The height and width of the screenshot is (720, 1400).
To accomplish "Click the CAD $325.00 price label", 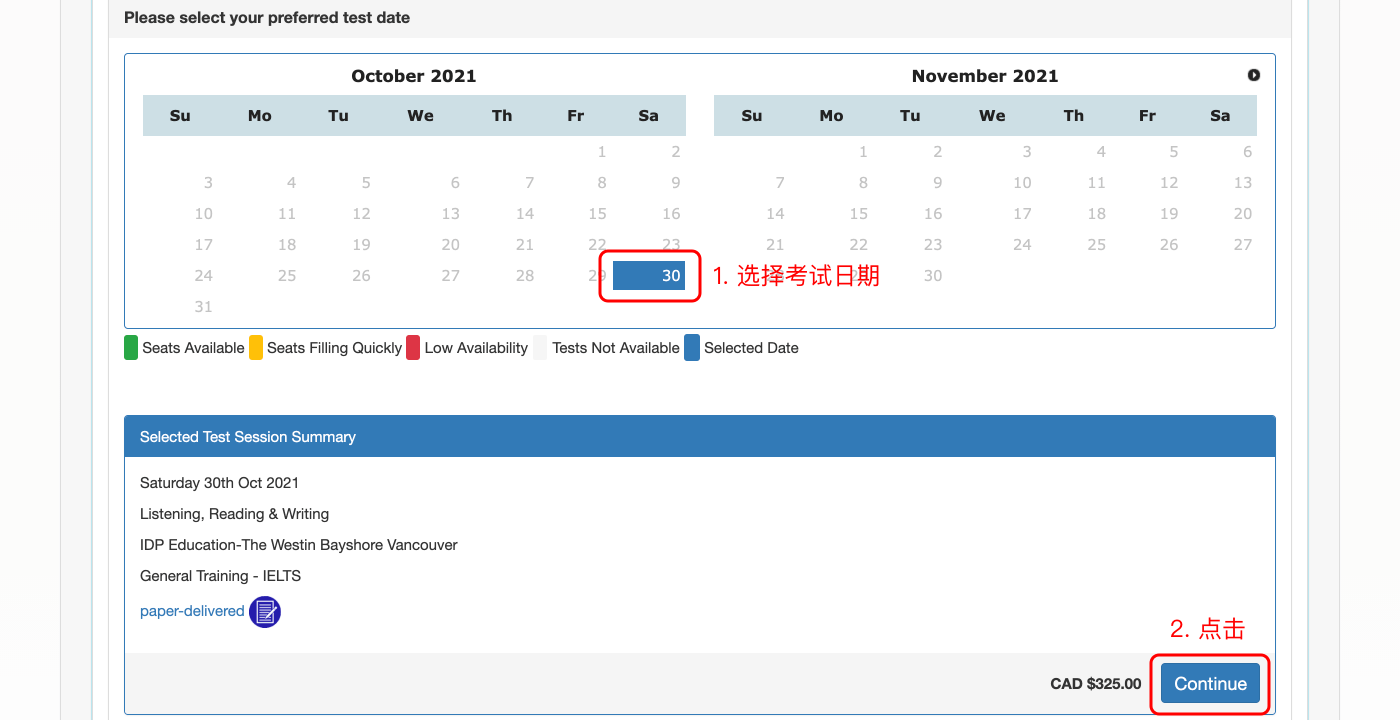I will (1095, 684).
